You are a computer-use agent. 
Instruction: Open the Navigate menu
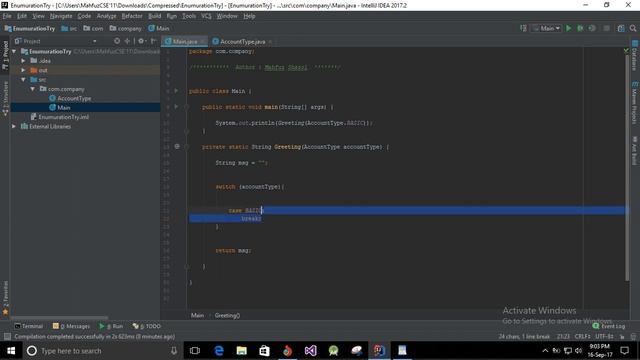61,16
